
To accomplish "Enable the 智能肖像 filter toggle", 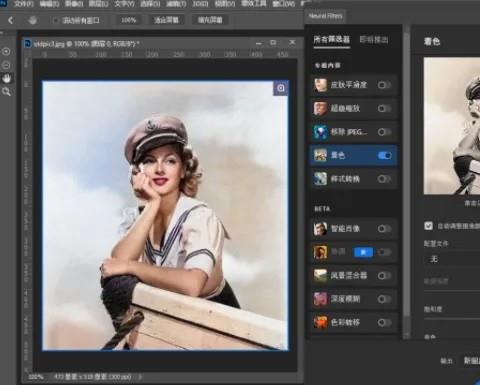I will click(384, 229).
